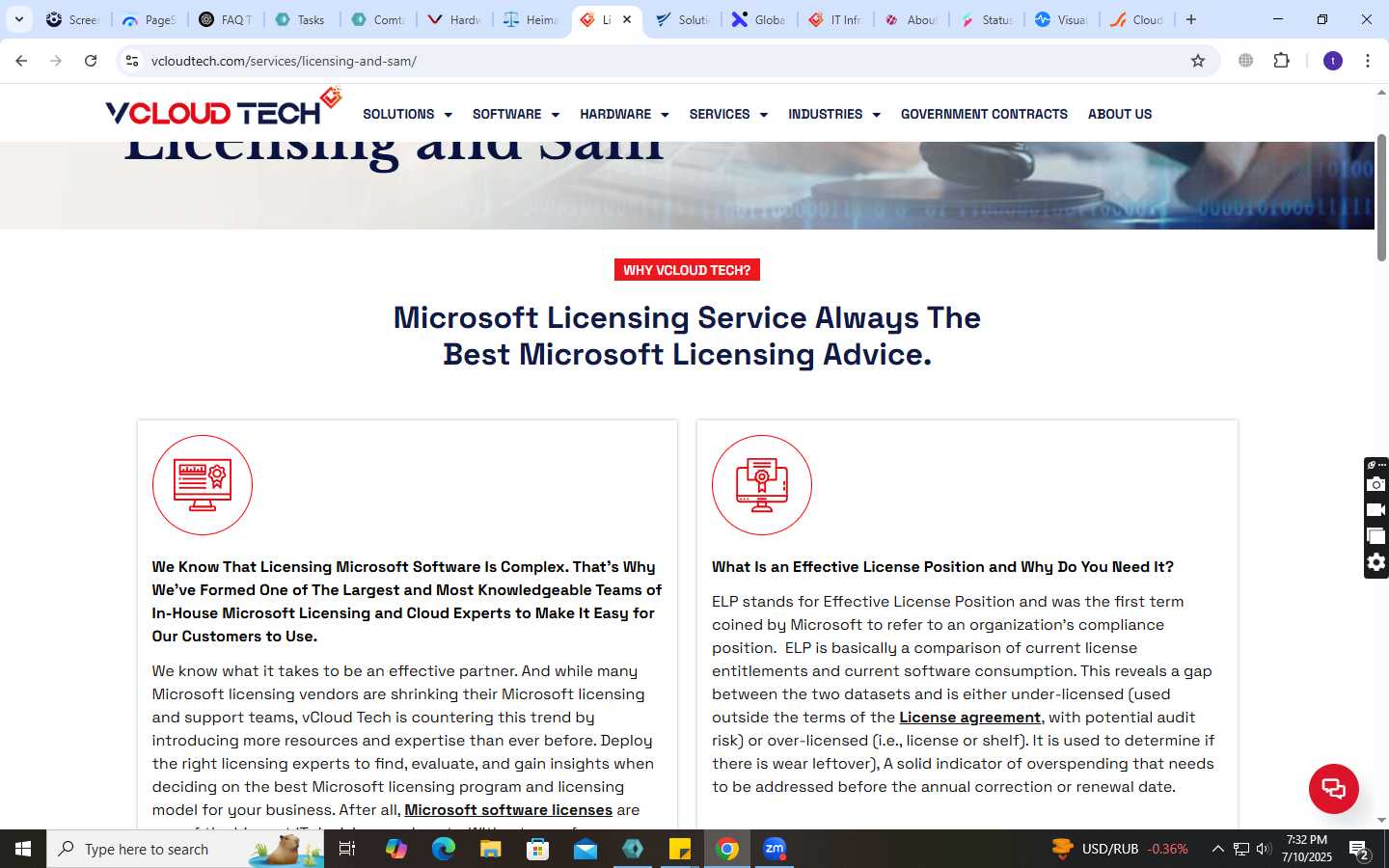Open the notification center icon
Screen dimensions: 1389x868
(x=1359, y=850)
